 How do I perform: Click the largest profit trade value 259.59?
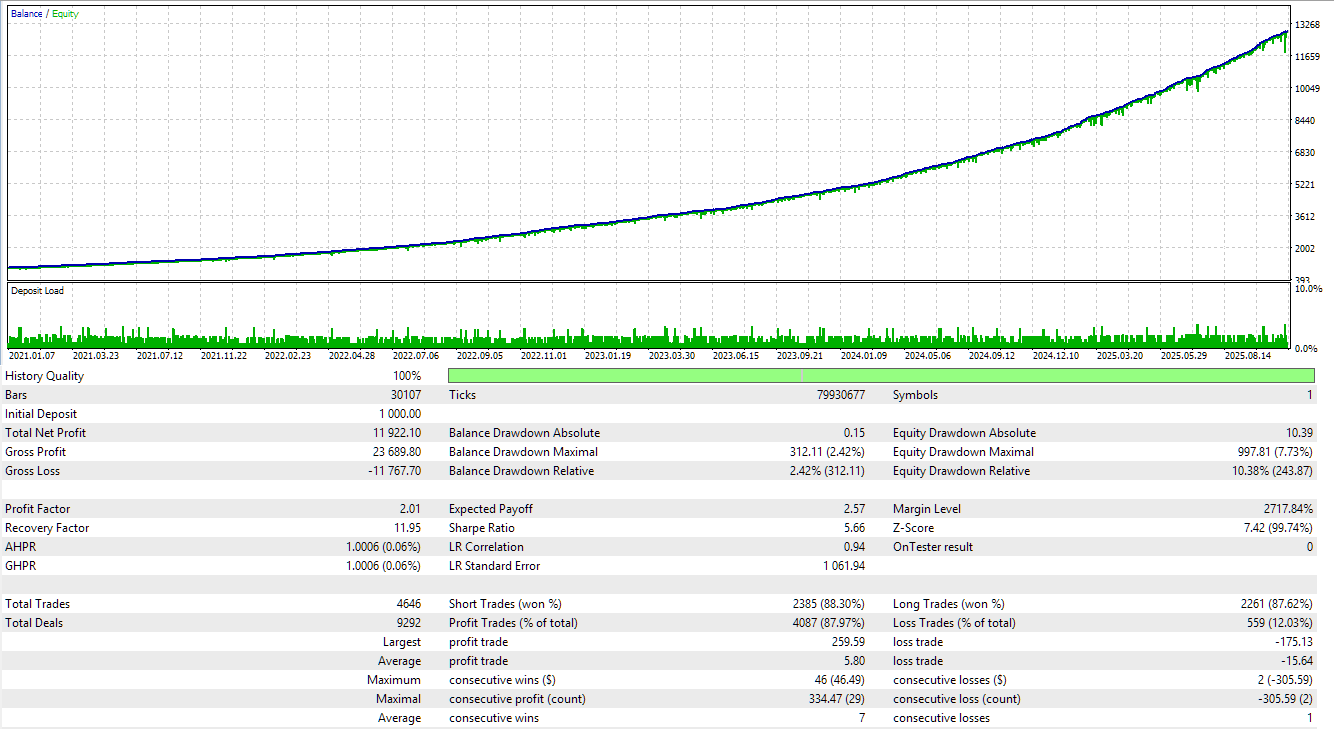tap(848, 642)
